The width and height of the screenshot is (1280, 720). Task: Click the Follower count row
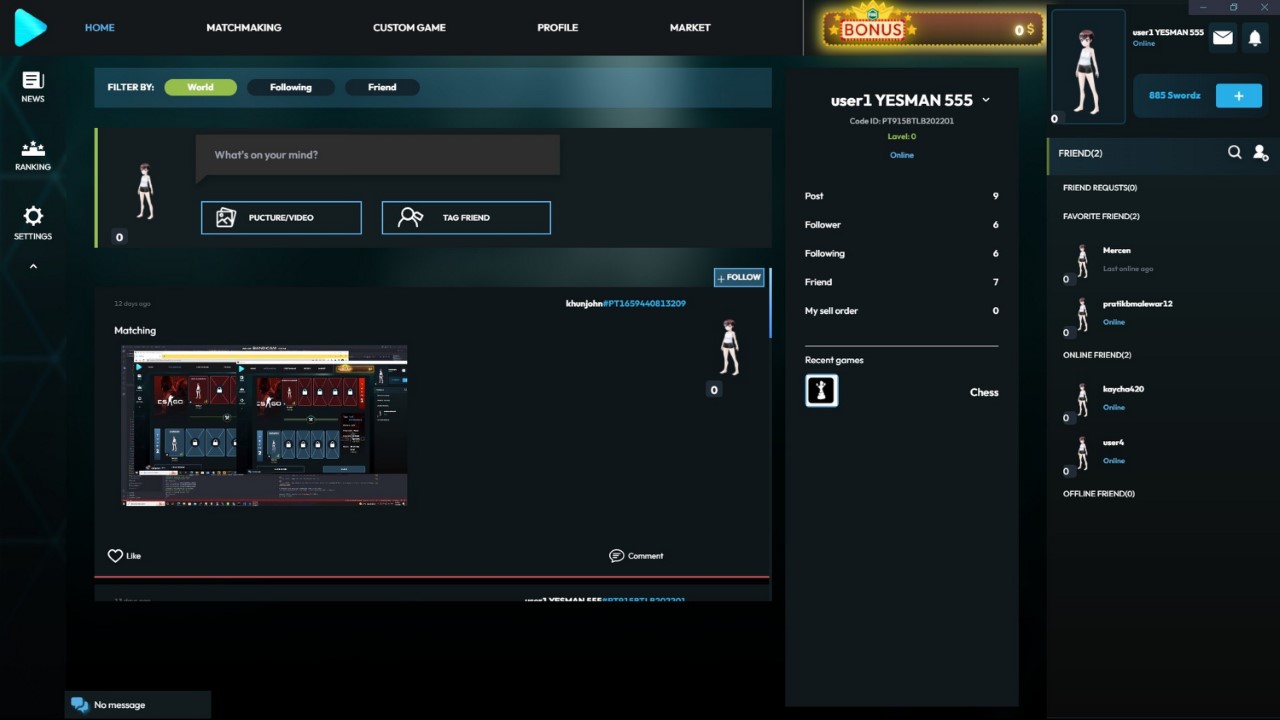[901, 225]
